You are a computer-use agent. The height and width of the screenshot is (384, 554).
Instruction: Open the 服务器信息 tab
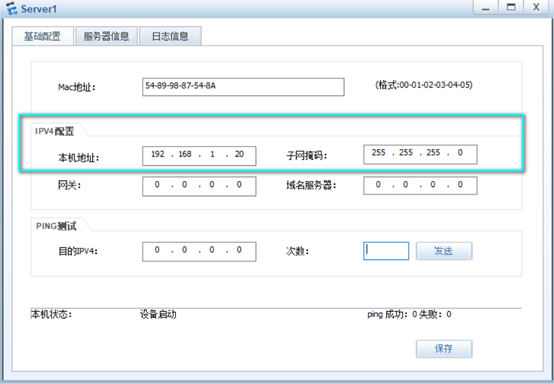click(x=106, y=36)
